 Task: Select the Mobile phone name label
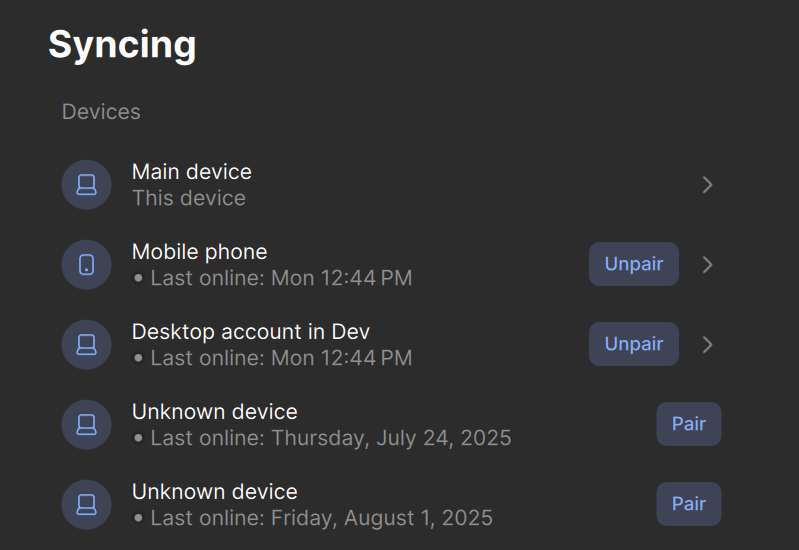199,252
